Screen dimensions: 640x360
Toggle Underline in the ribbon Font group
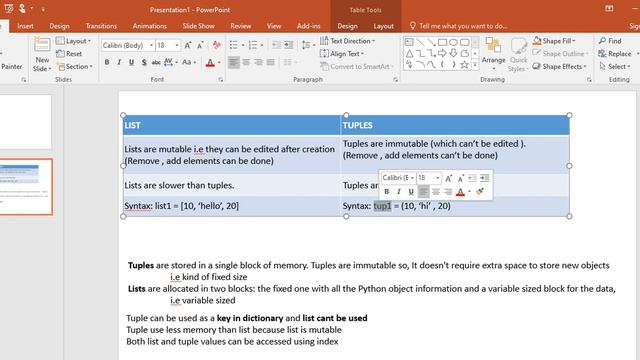coord(131,62)
